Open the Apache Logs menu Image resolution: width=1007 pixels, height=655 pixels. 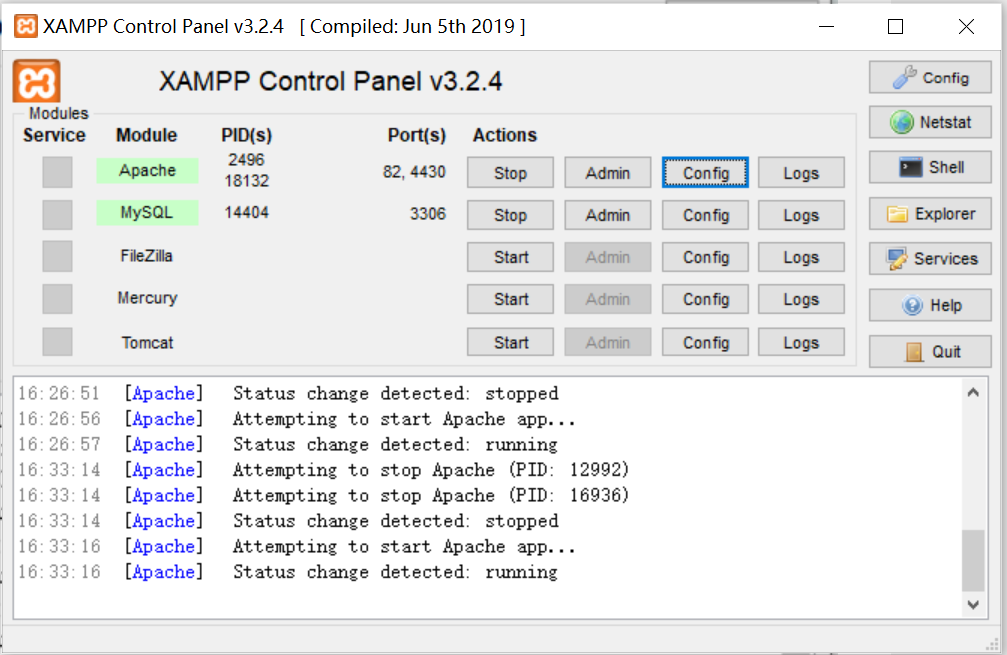(x=801, y=173)
